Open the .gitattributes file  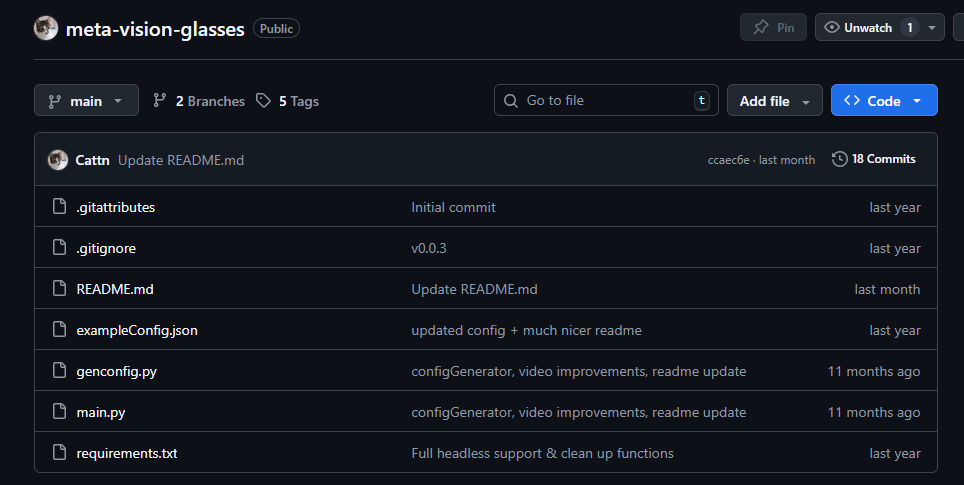coord(116,207)
